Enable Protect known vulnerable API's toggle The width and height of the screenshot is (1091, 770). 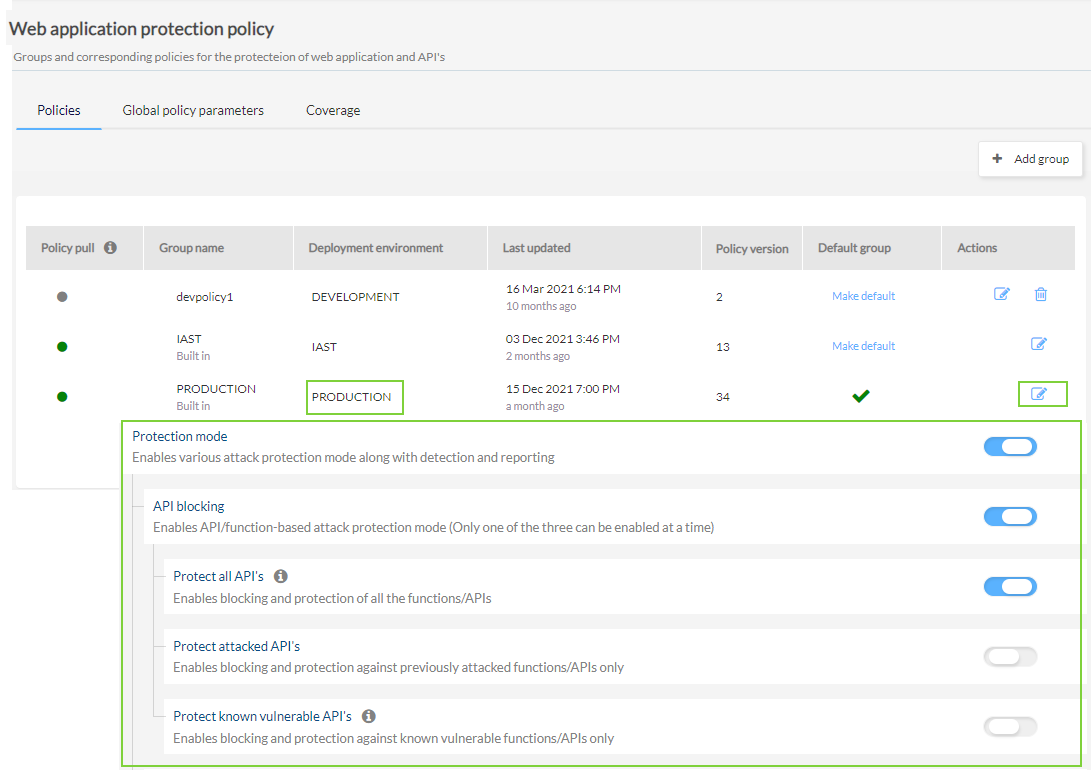[x=1010, y=727]
